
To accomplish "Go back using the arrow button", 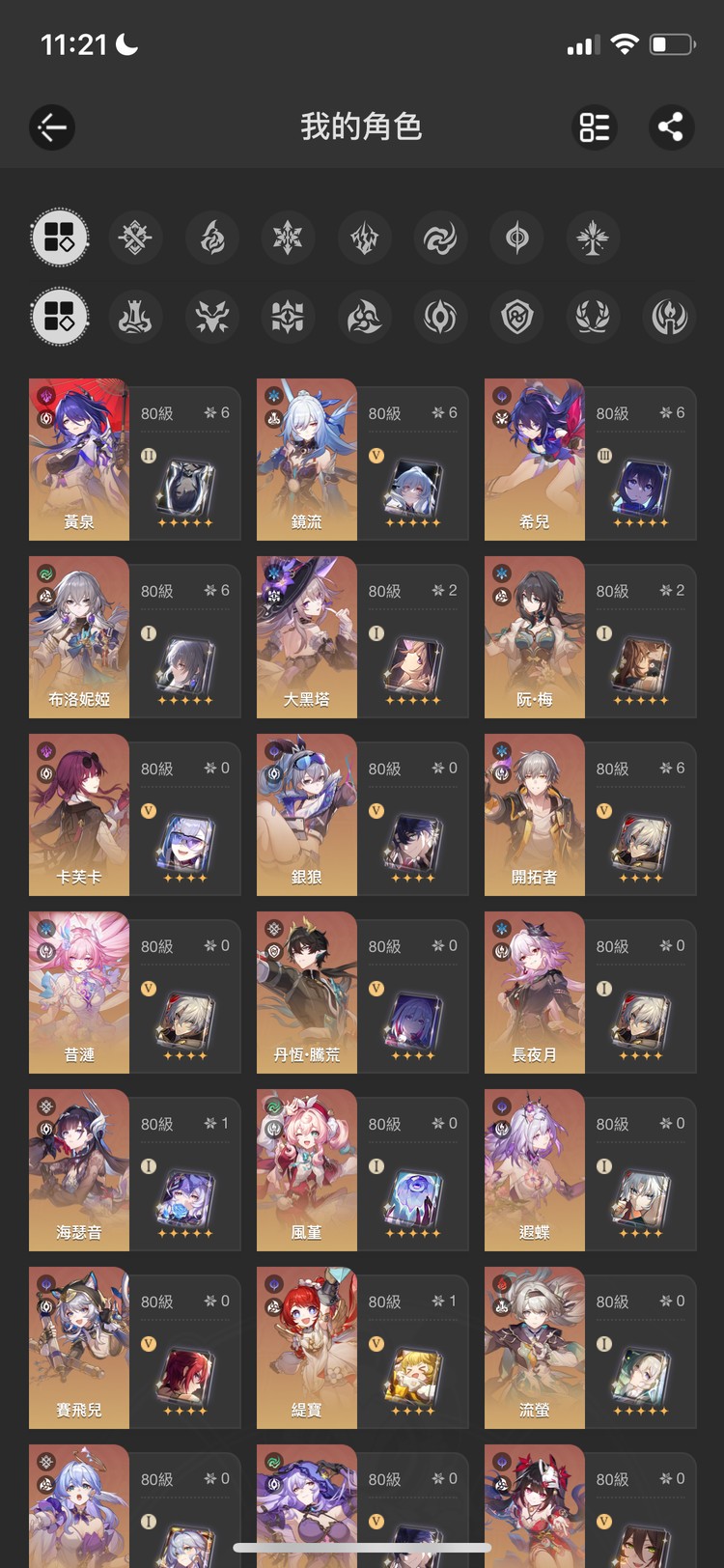I will pos(52,126).
